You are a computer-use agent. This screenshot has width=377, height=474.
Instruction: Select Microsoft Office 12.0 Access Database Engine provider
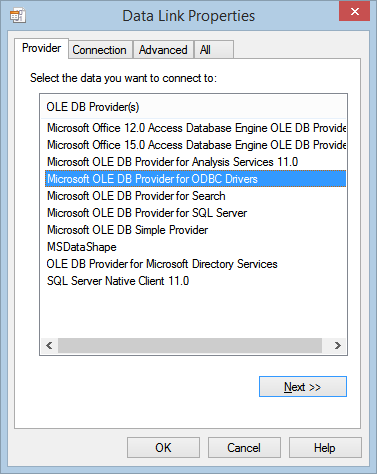click(x=196, y=128)
